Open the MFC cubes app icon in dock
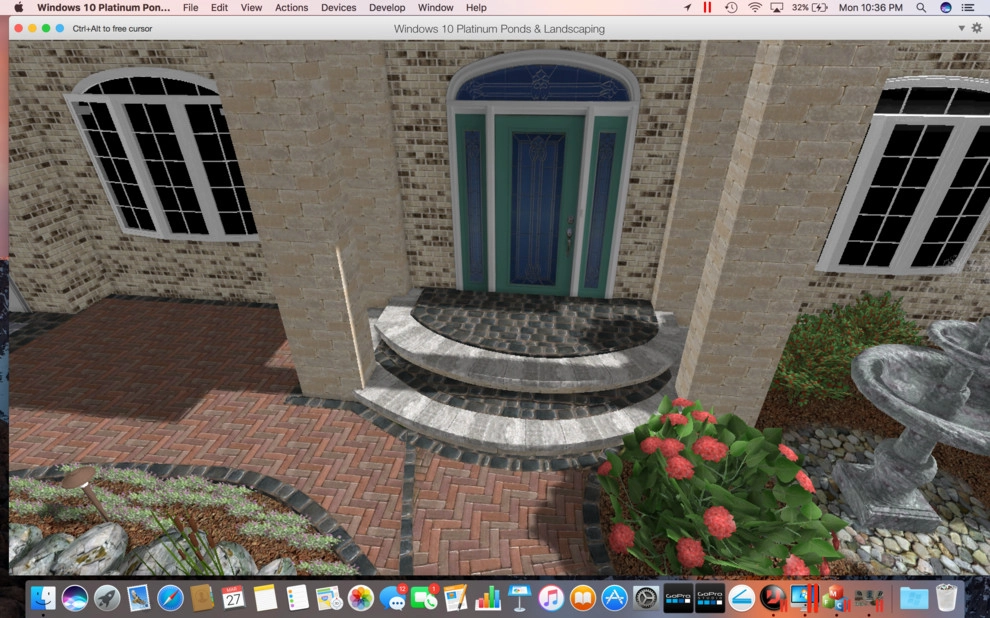Image resolution: width=990 pixels, height=618 pixels. 837,597
